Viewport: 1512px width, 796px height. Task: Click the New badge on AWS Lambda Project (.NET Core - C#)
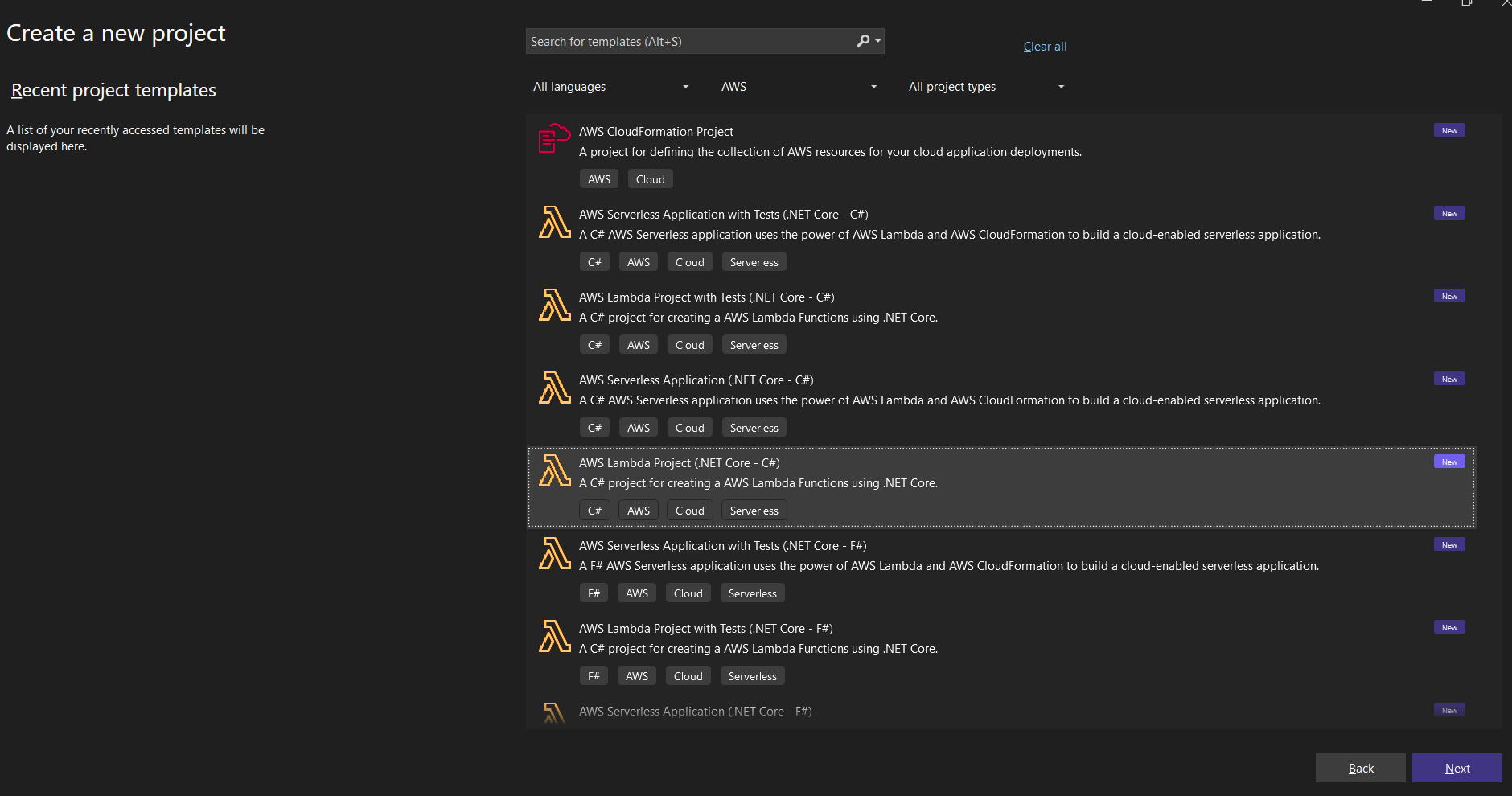1449,462
